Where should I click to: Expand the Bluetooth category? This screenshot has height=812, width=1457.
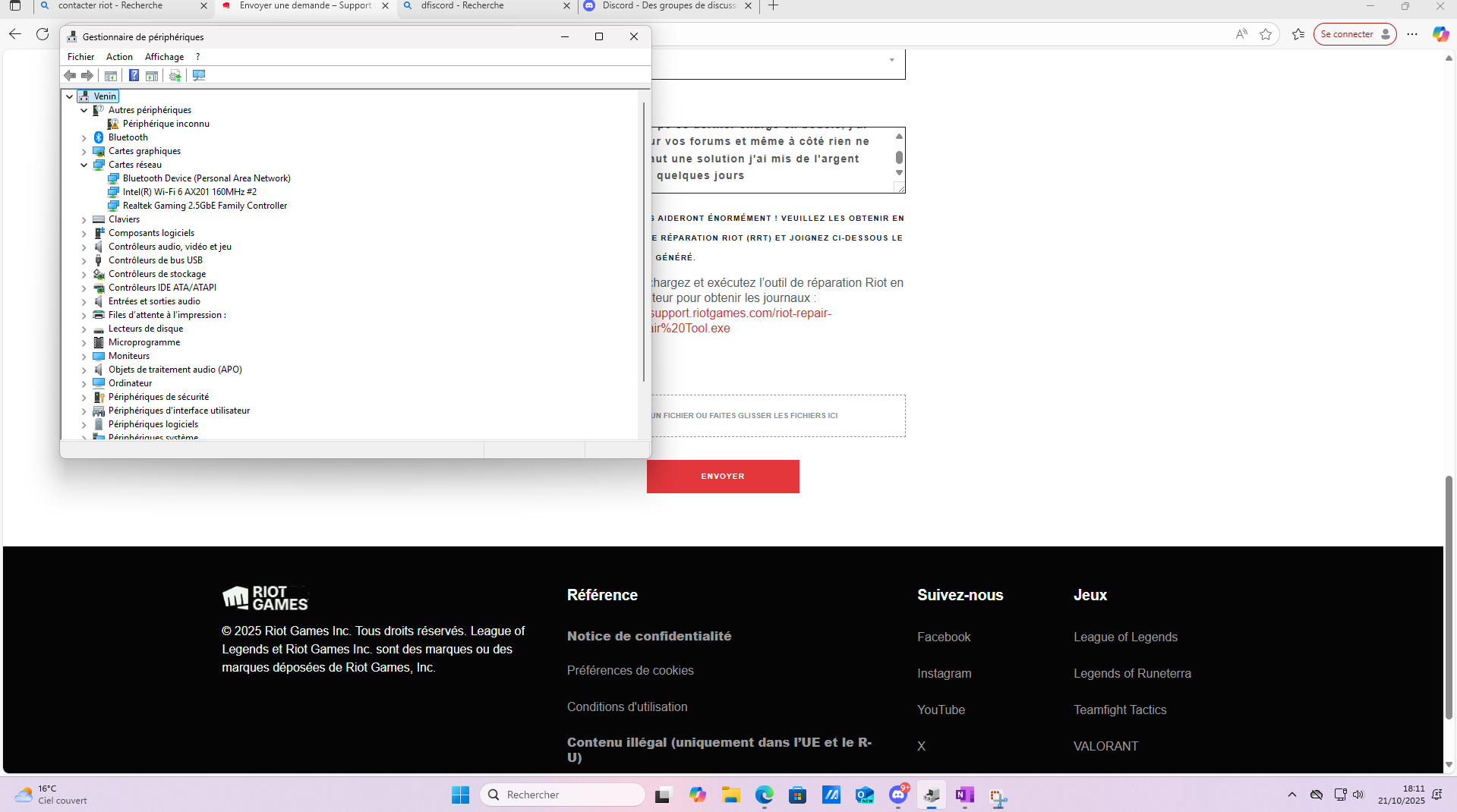coord(84,137)
